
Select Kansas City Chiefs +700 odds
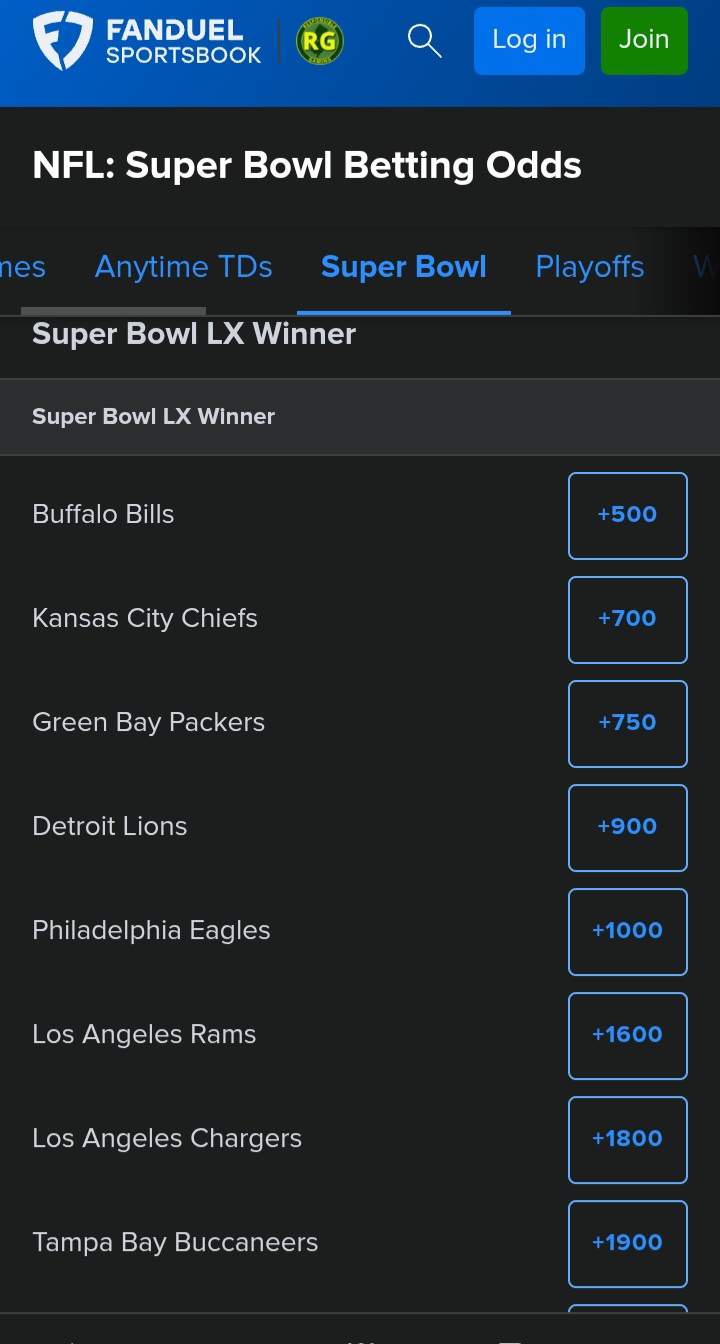click(x=627, y=619)
